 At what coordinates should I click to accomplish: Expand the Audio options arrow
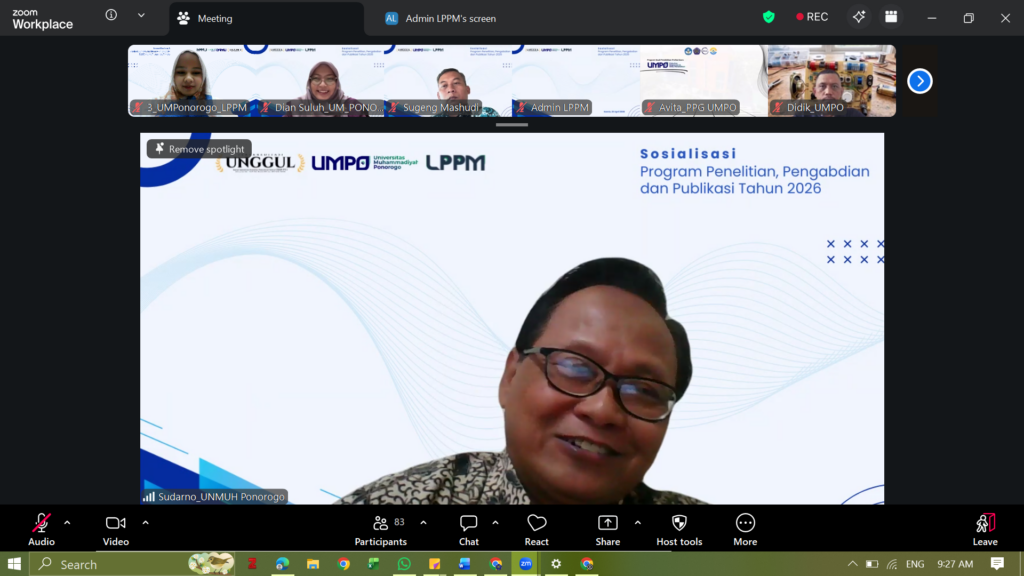tap(67, 522)
